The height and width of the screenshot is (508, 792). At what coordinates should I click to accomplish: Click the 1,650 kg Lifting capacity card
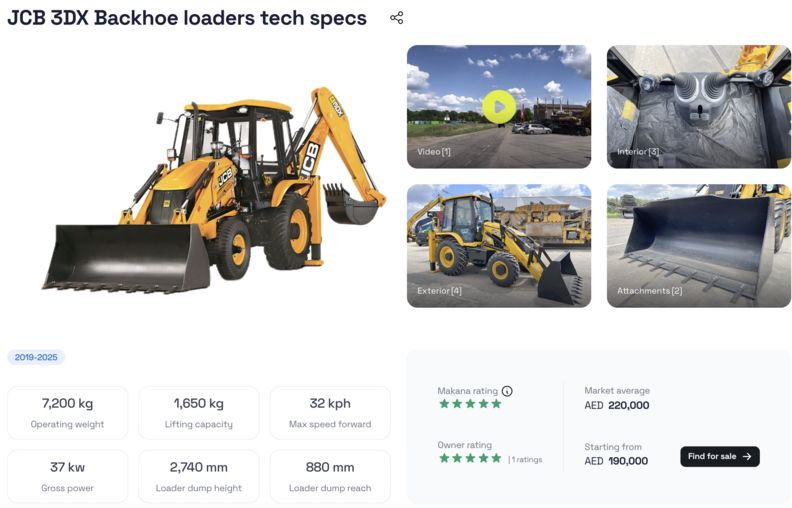pos(199,413)
